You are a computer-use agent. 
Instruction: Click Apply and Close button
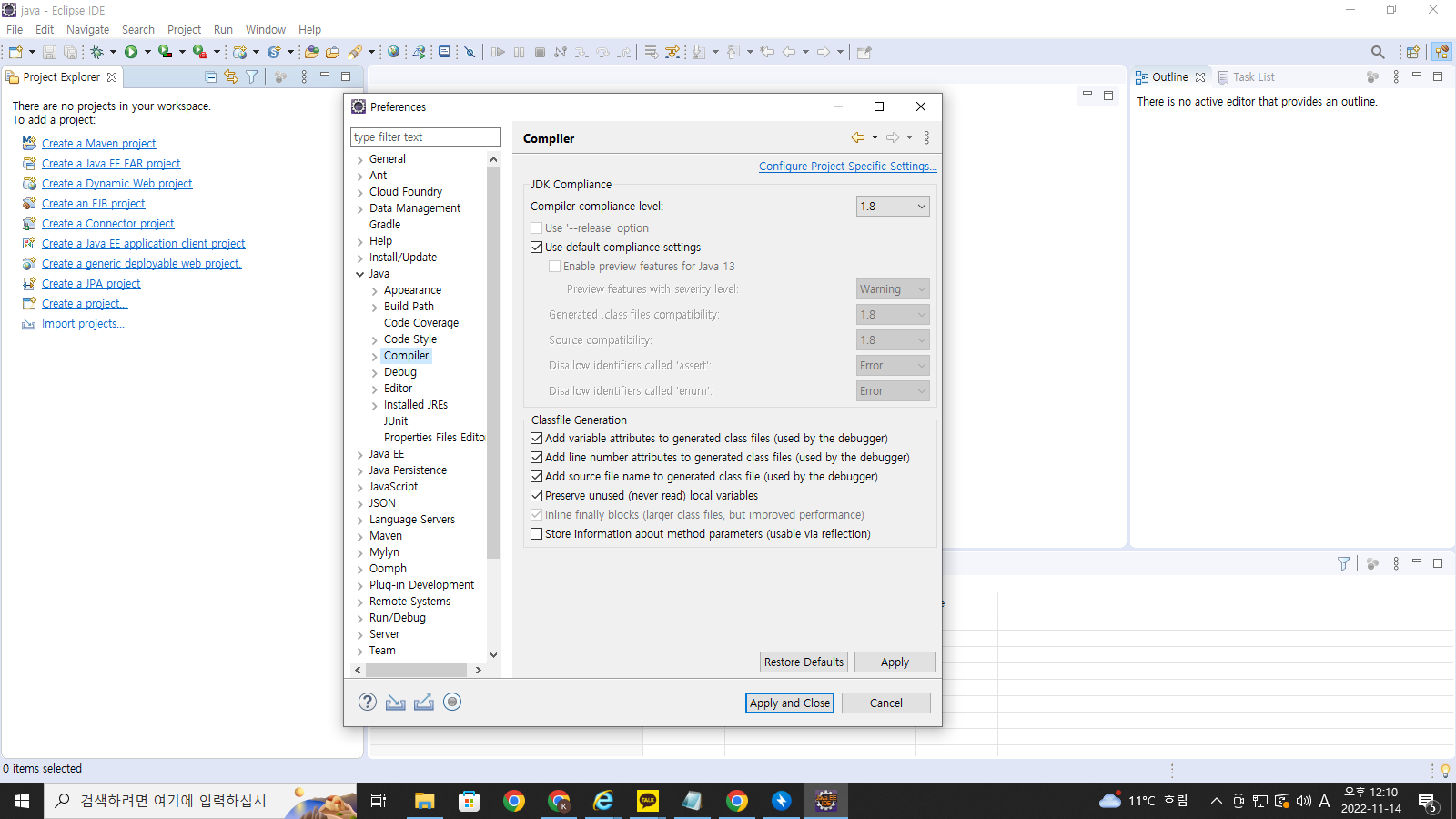point(790,703)
